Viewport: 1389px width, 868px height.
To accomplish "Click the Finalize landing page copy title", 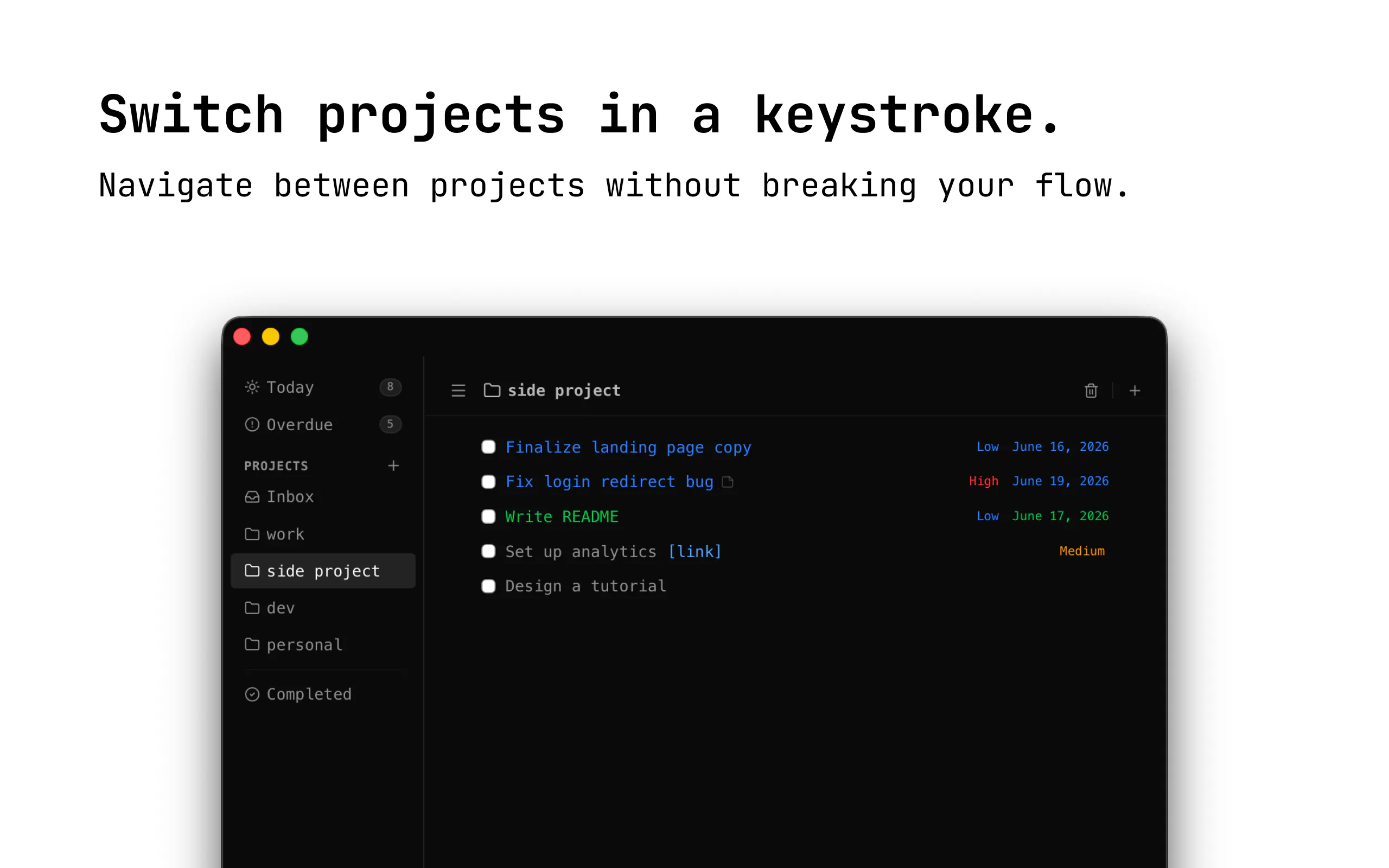I will point(628,447).
